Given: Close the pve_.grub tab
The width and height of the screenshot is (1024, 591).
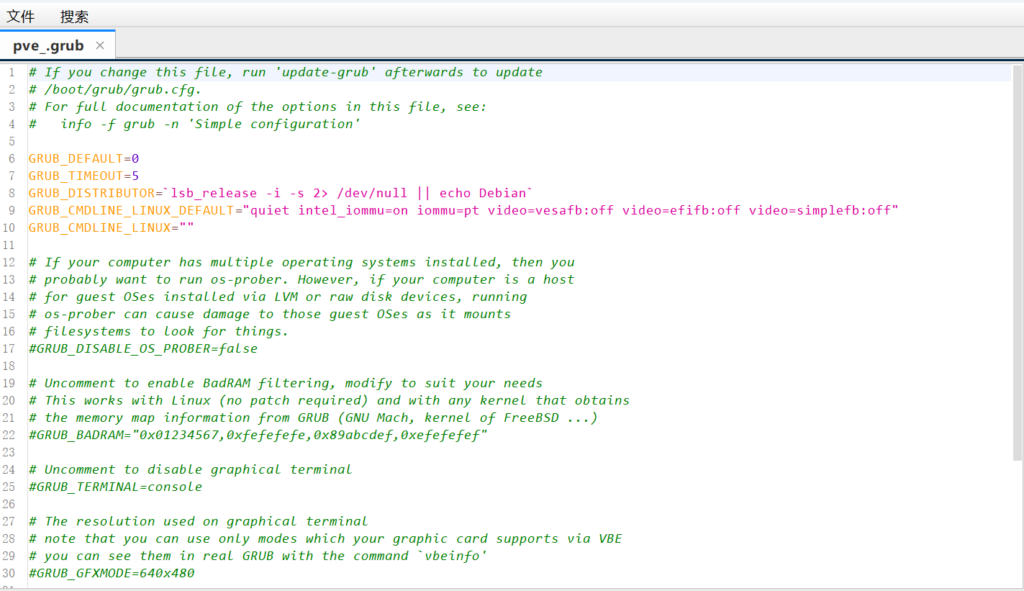Looking at the screenshot, I should [100, 45].
